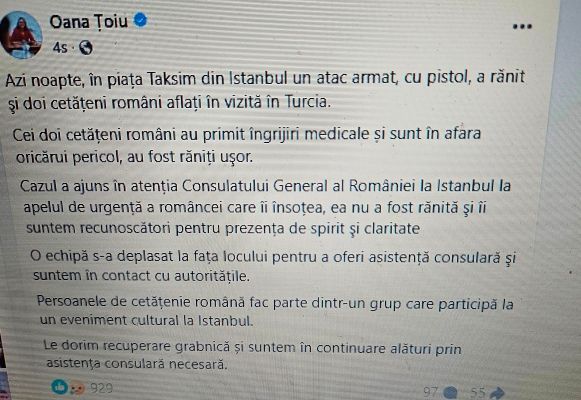Image resolution: width=581 pixels, height=400 pixels.
Task: Open the Oana Țoiu profile name link
Action: pyautogui.click(x=89, y=21)
